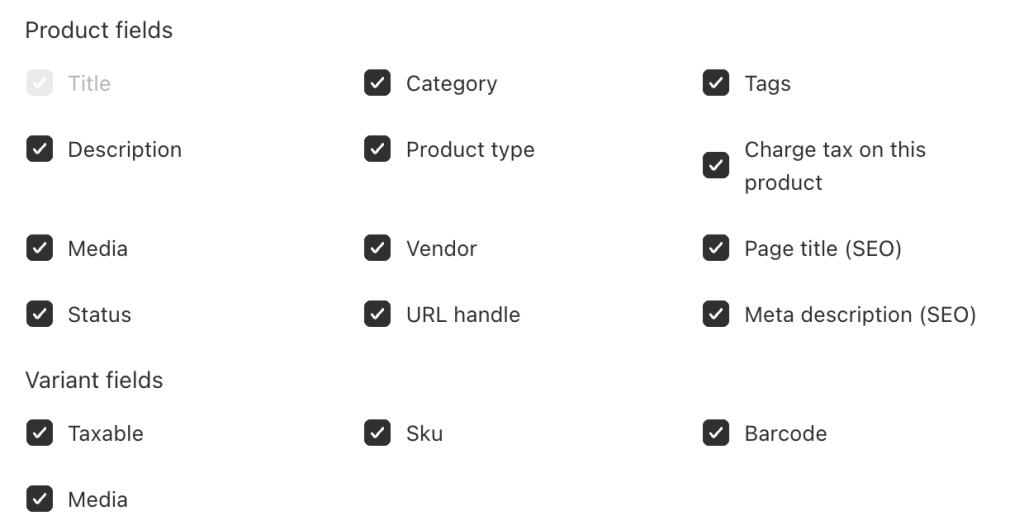
Task: Uncheck the Status checkbox
Action: (39, 314)
